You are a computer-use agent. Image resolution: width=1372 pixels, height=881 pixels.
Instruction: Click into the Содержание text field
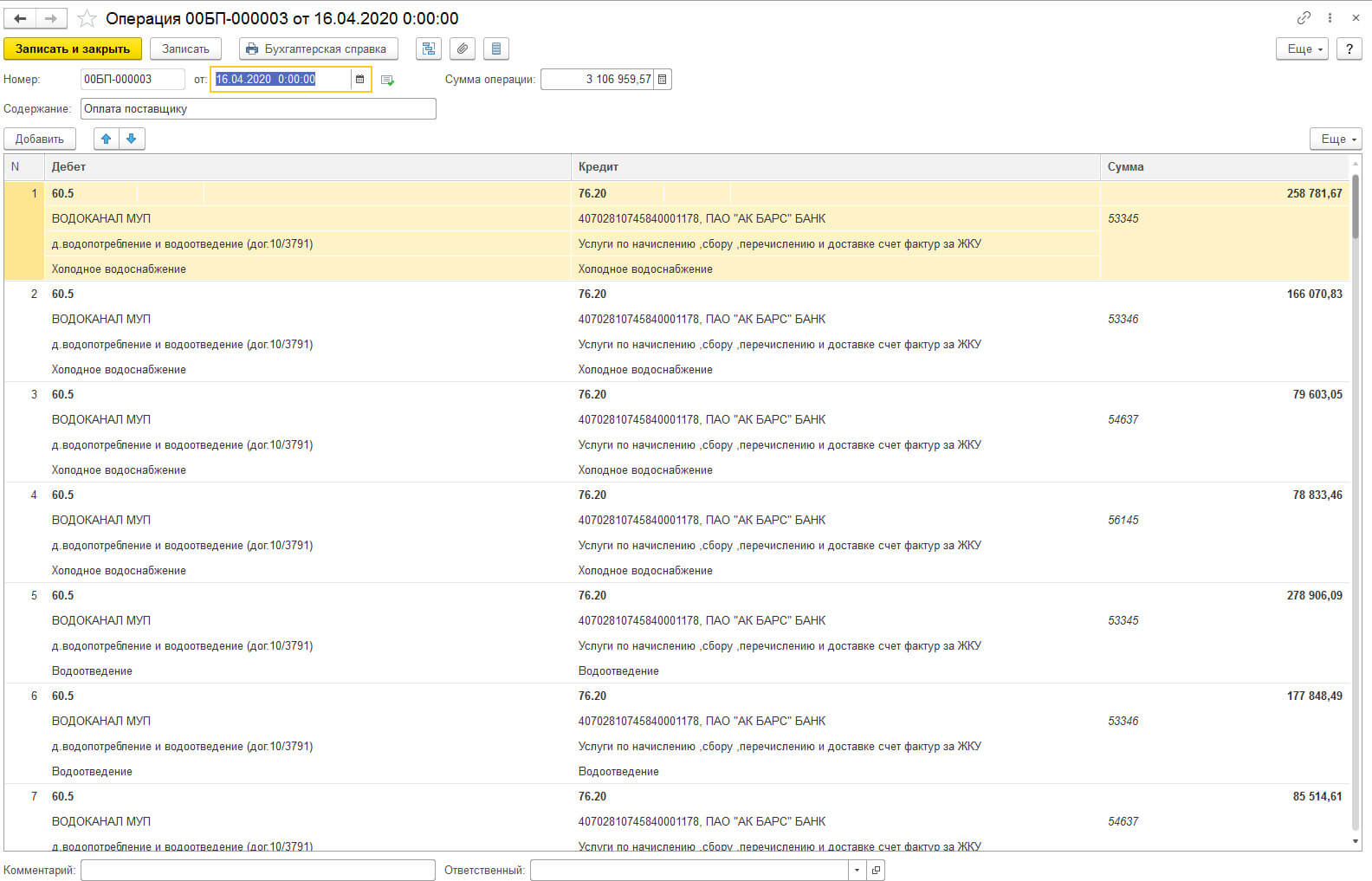(x=258, y=109)
